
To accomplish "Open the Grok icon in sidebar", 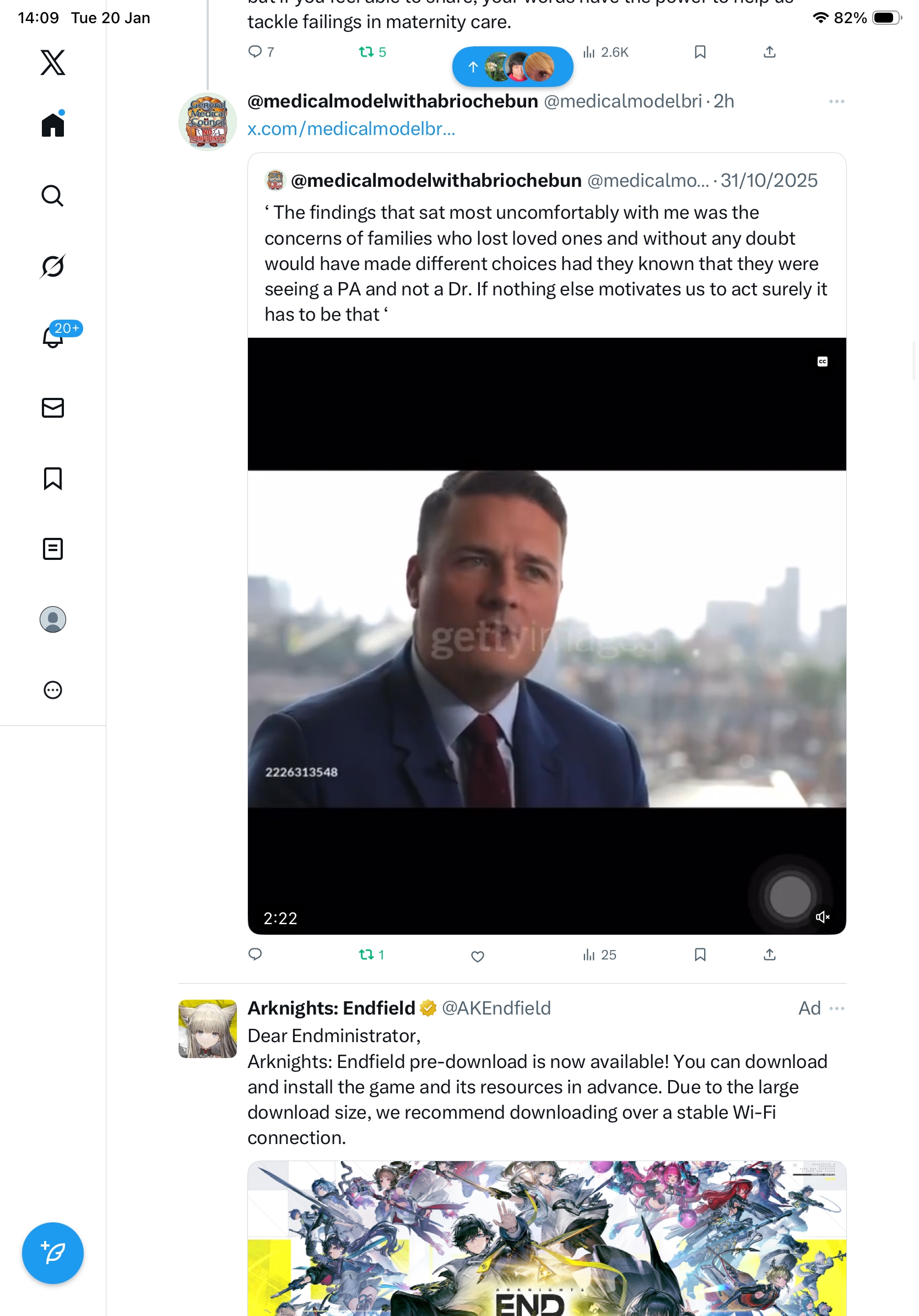I will [53, 267].
